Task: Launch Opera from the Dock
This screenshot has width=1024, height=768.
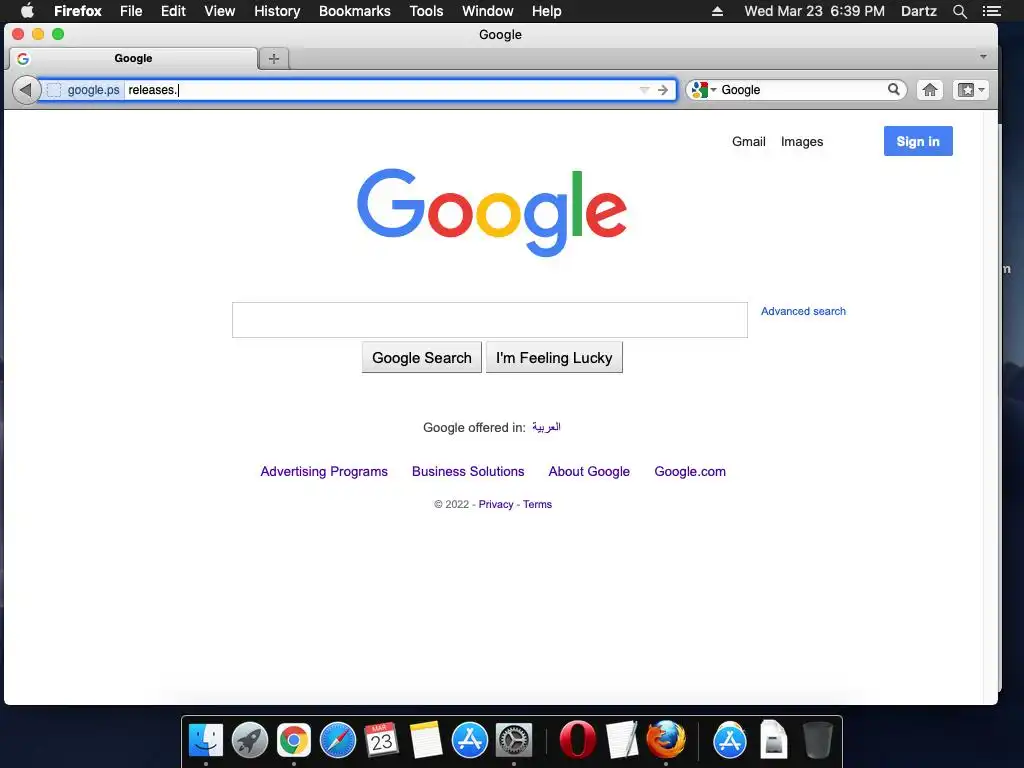Action: (577, 741)
